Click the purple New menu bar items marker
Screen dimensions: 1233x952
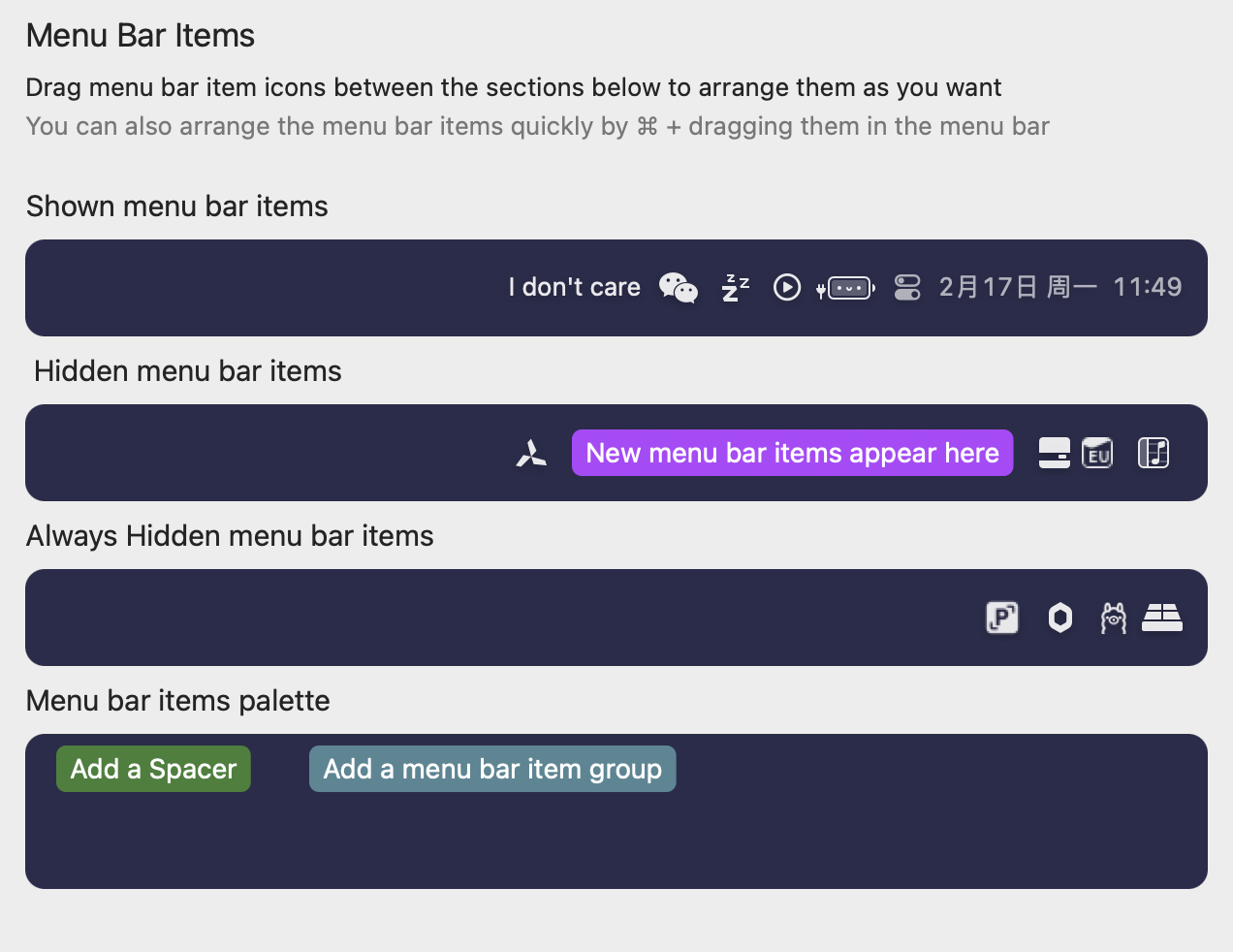792,453
